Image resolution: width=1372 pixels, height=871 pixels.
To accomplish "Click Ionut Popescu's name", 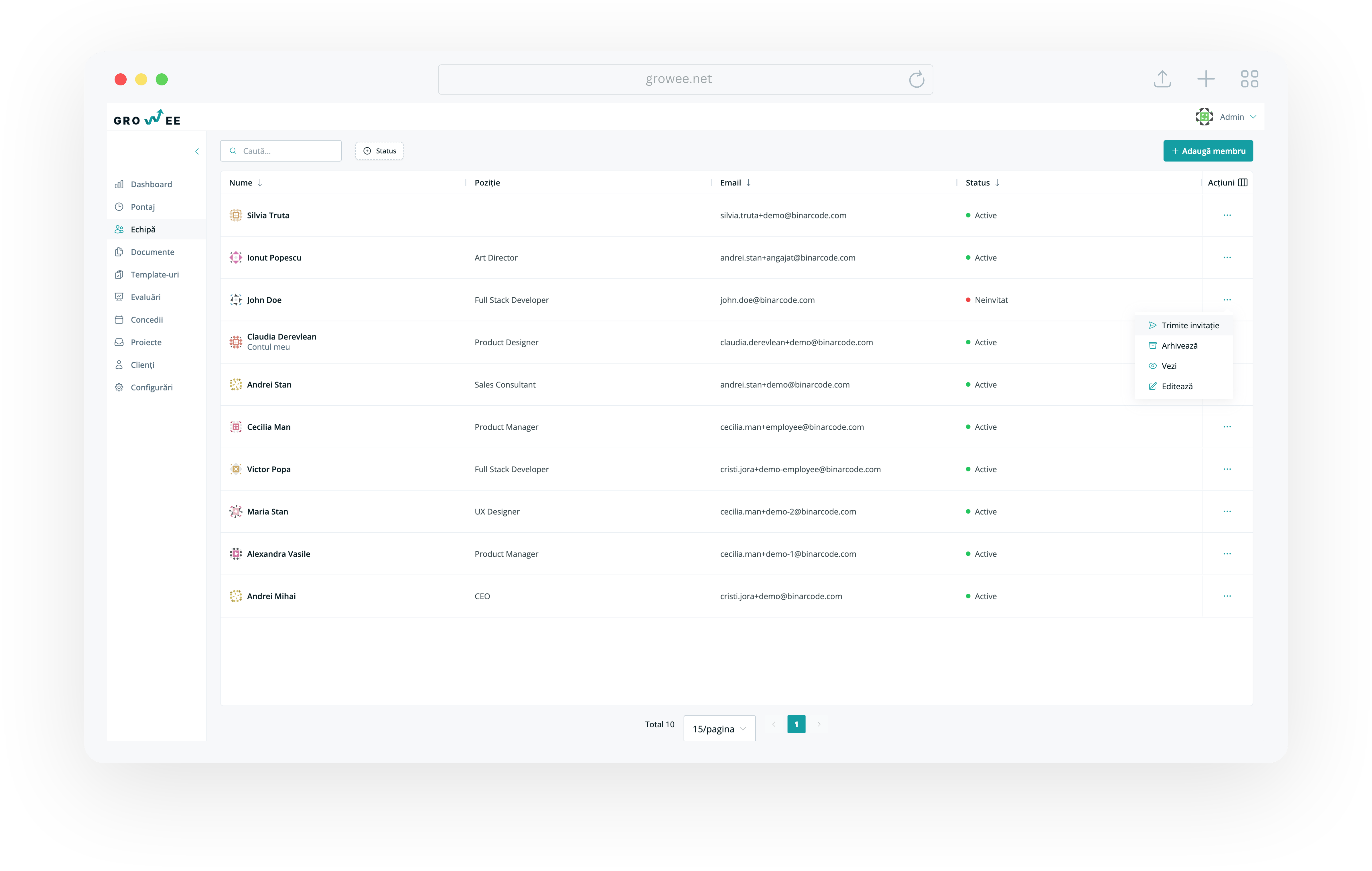I will coord(274,257).
